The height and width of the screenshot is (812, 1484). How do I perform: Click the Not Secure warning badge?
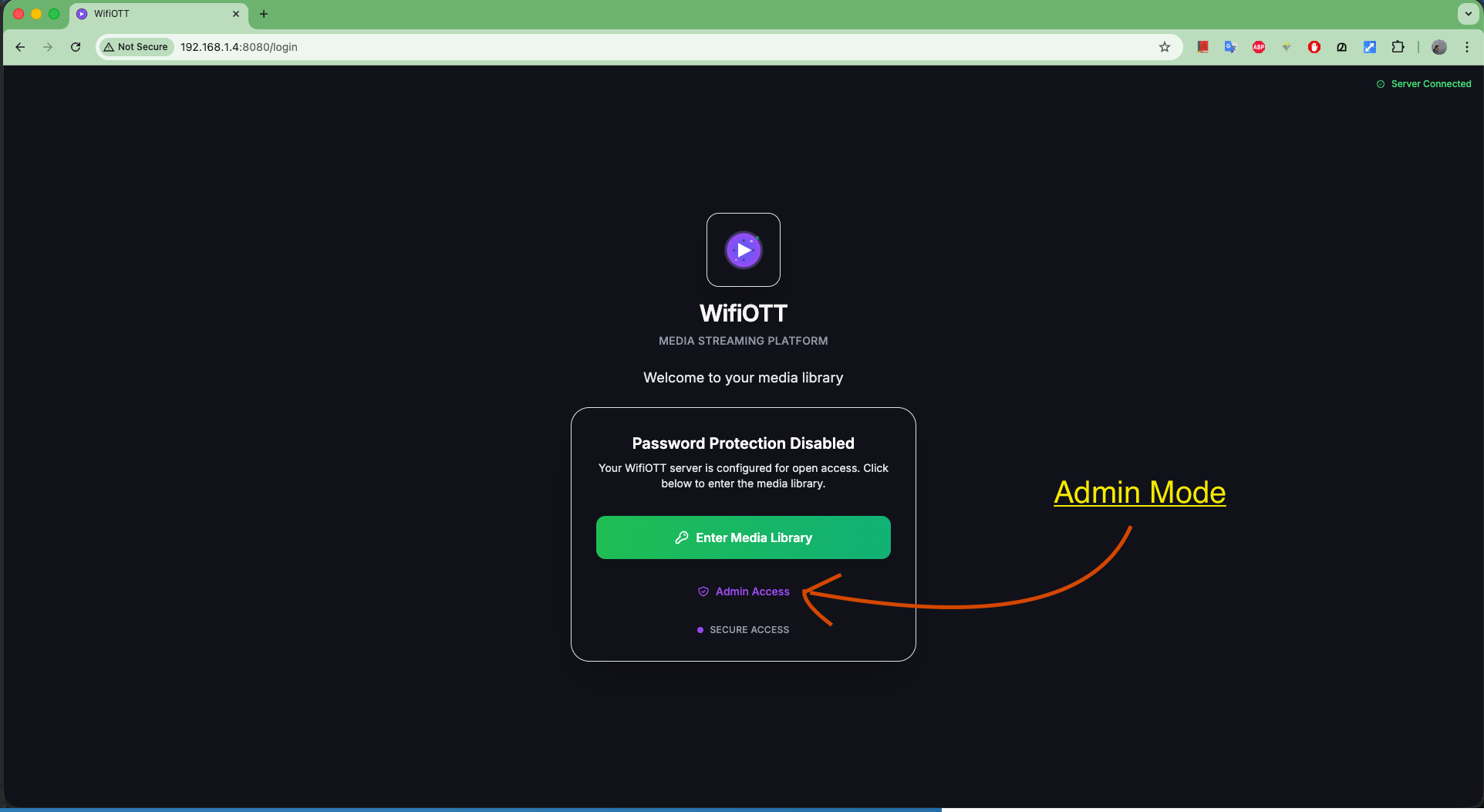[x=136, y=47]
